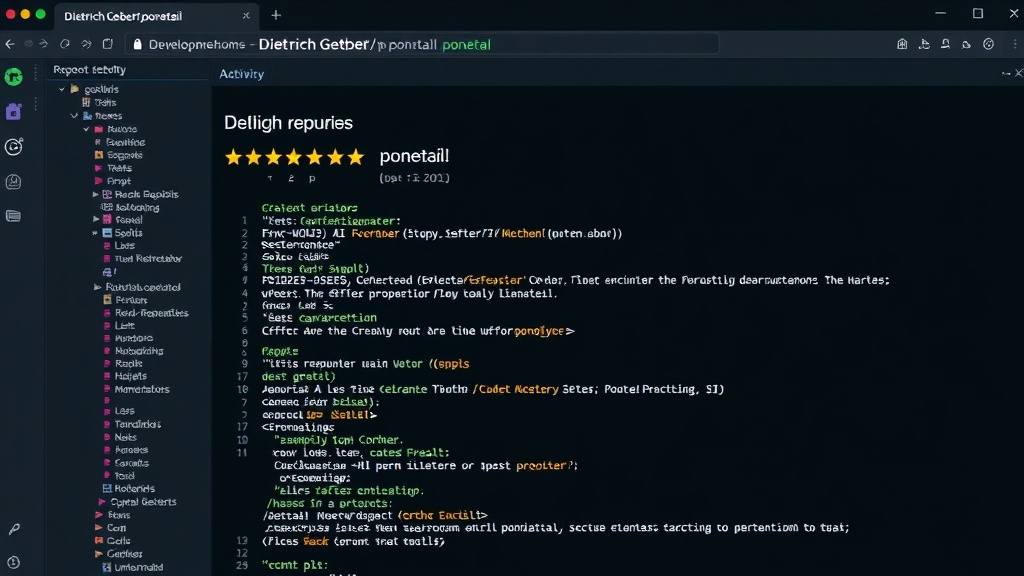1024x576 pixels.
Task: Close the Activity panel with the X
Action: tap(1018, 73)
